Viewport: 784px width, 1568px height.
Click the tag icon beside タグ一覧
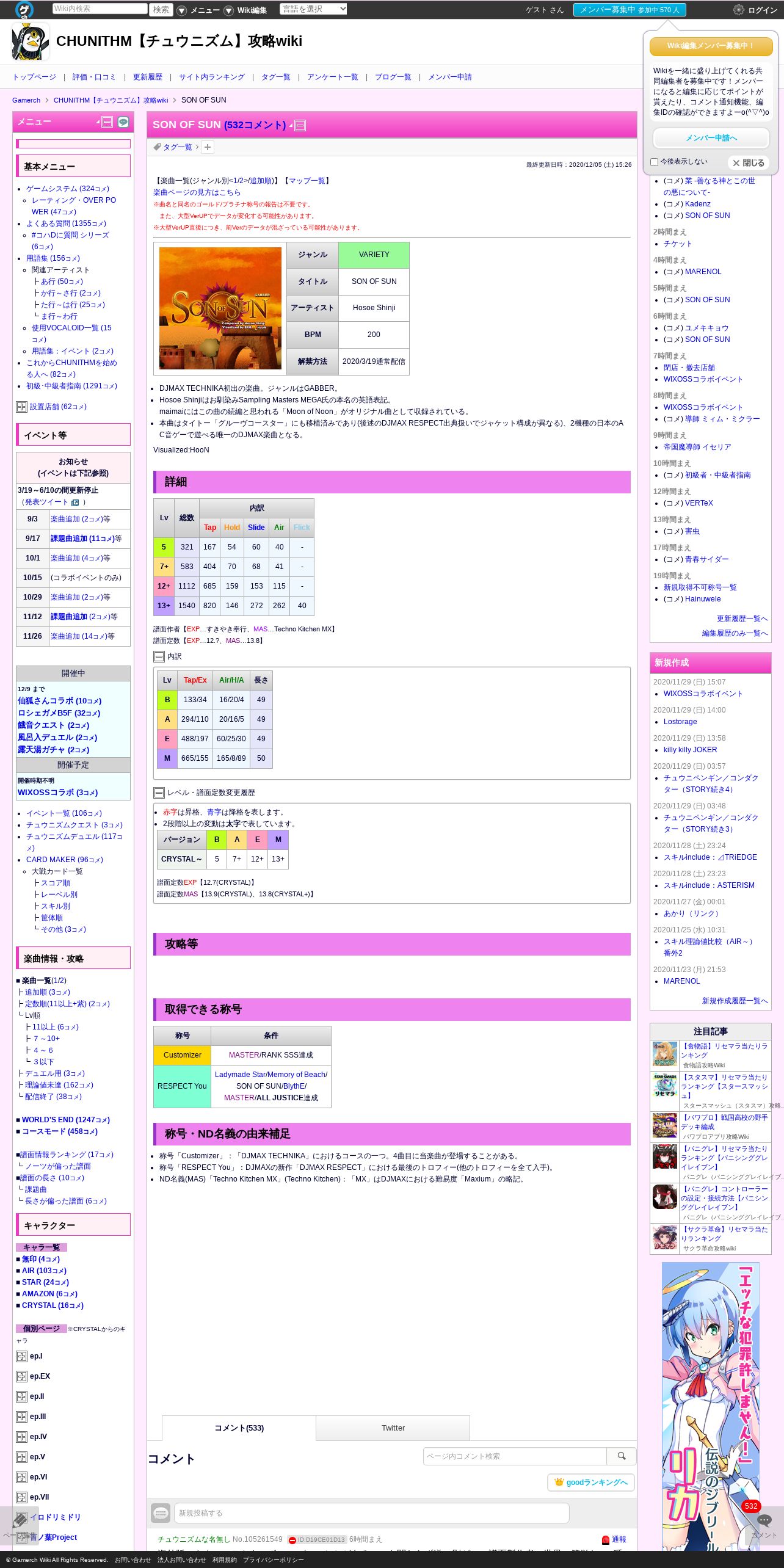pyautogui.click(x=157, y=147)
